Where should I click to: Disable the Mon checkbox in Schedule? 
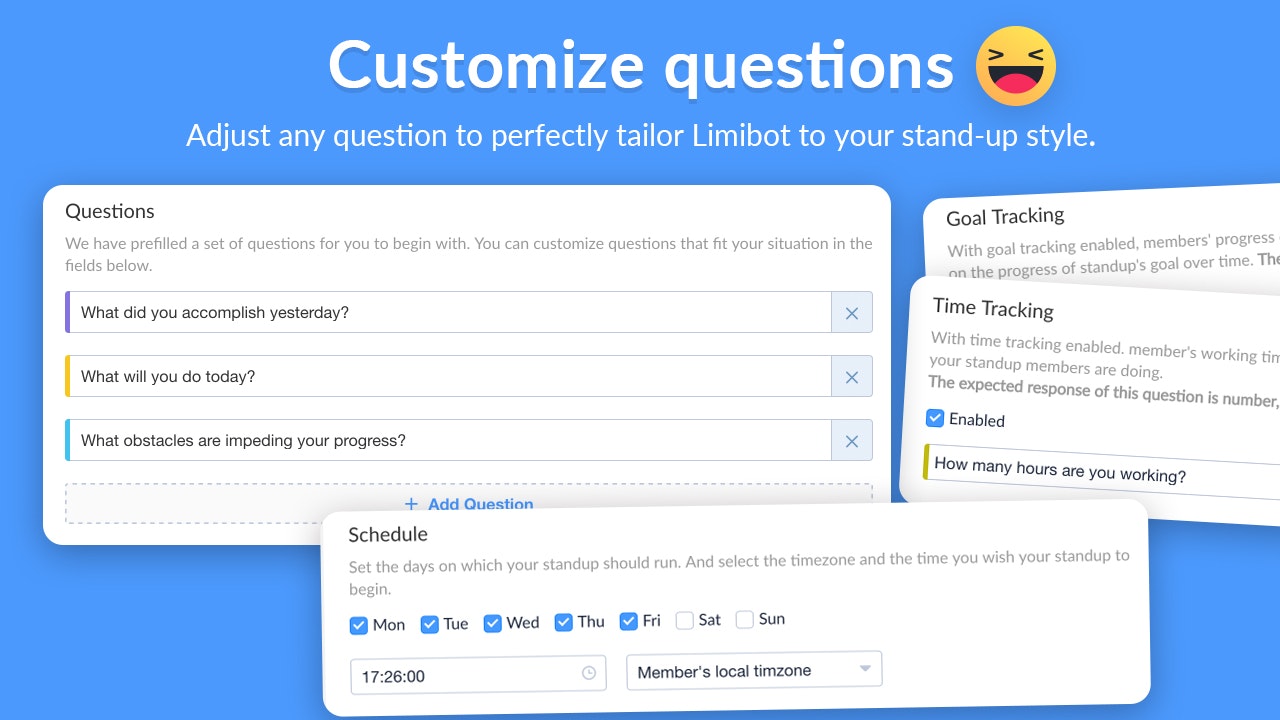pos(358,625)
